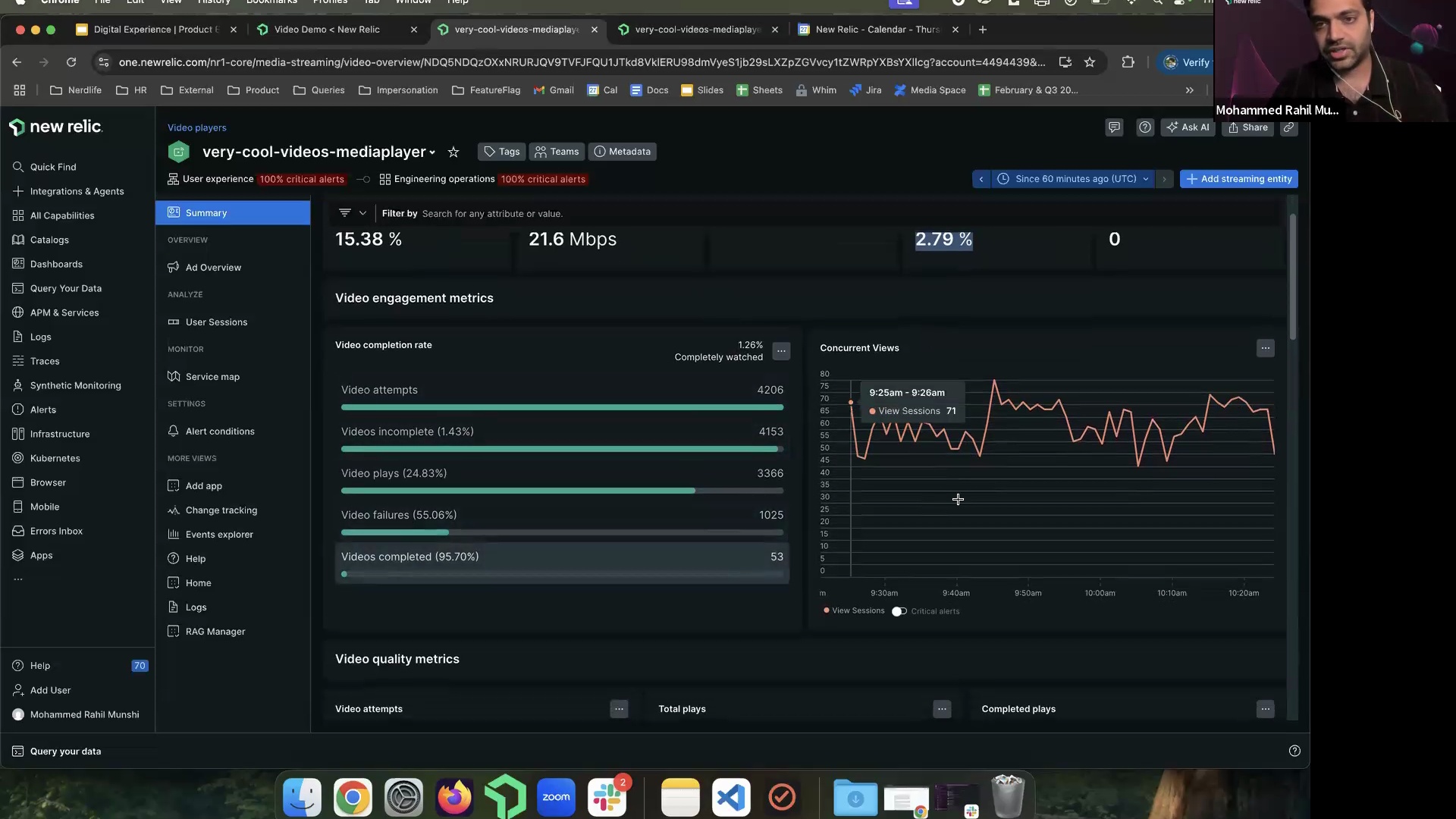Click the browser address bar
The image size is (1456, 819).
[x=581, y=62]
